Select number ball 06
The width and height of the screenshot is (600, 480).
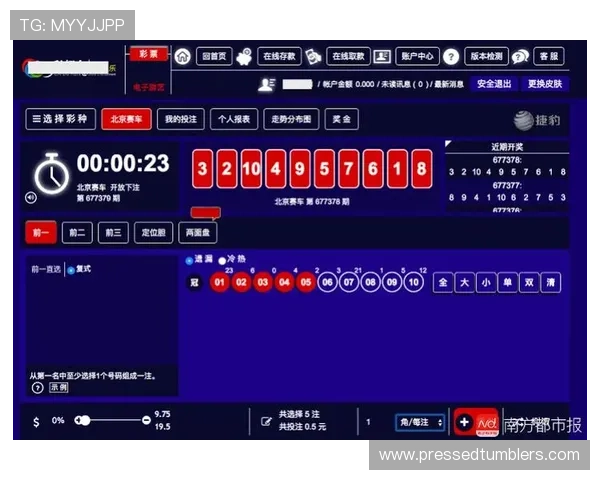(327, 283)
